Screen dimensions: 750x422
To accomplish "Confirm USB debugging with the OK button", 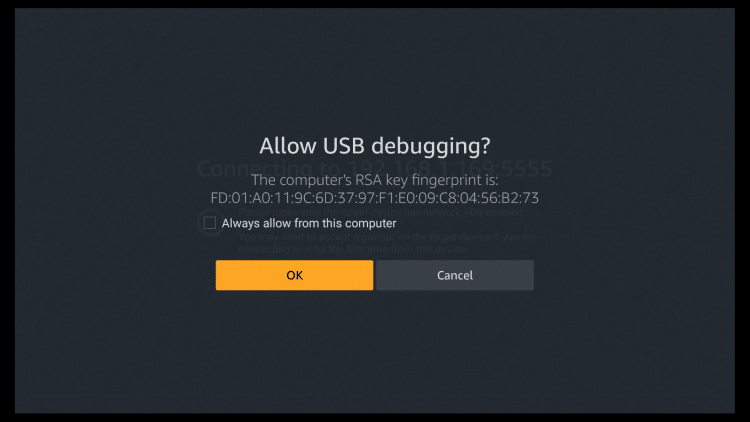I will (294, 275).
